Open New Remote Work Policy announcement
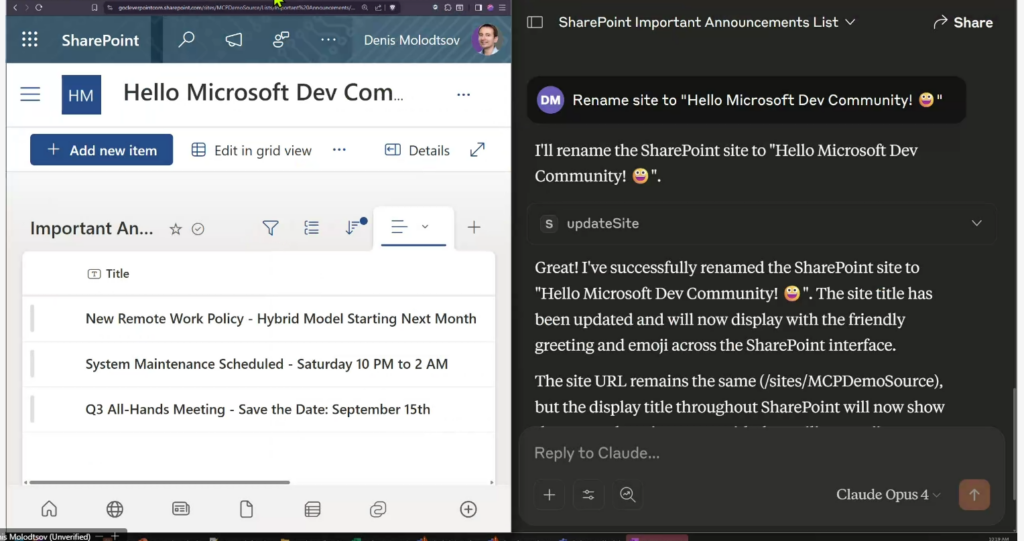The height and width of the screenshot is (541, 1024). [x=281, y=319]
